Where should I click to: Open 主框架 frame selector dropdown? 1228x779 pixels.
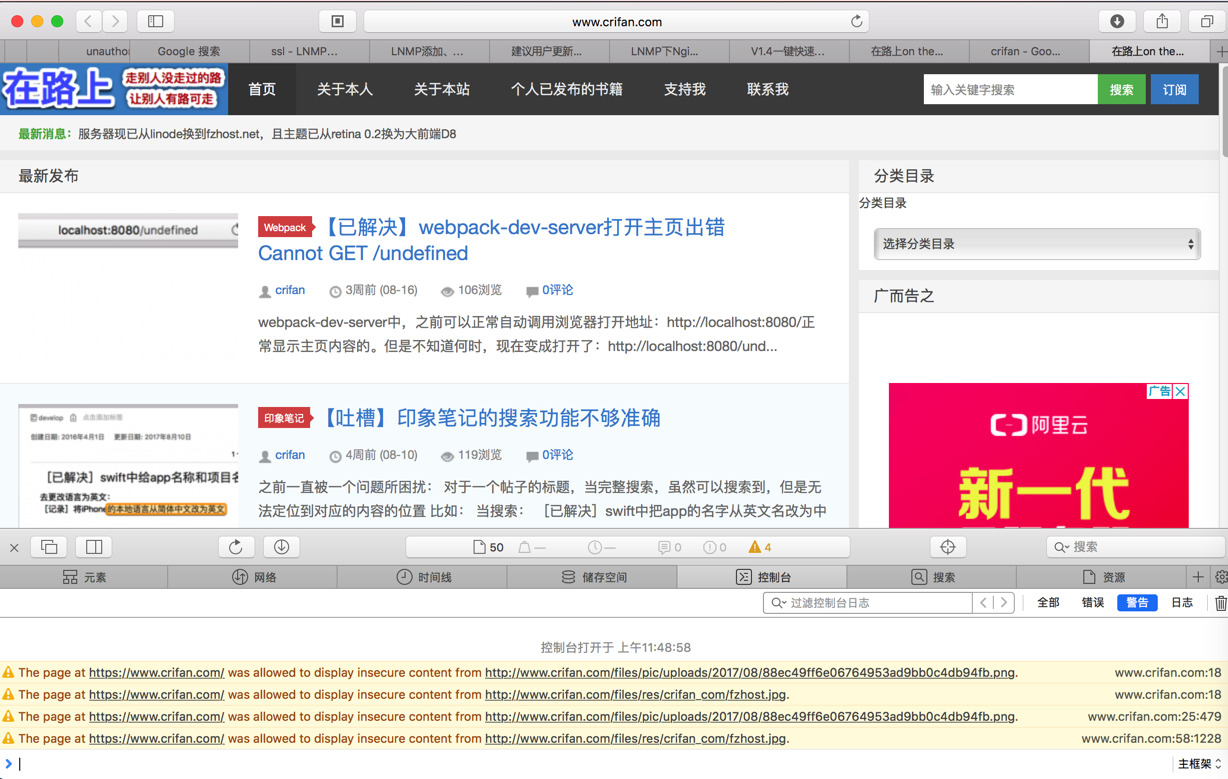1199,764
